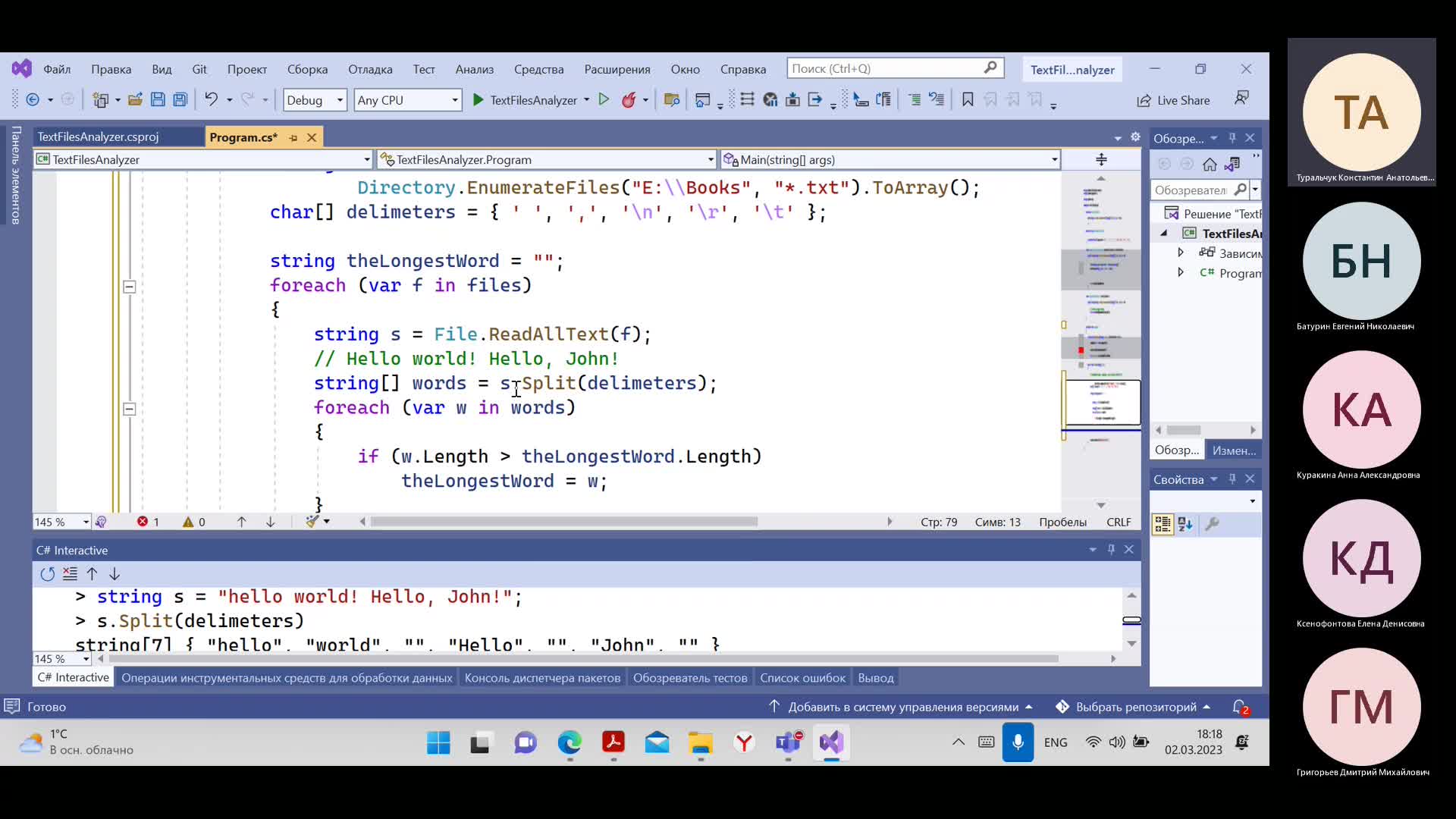Click the Hot Reload flame icon
The height and width of the screenshot is (819, 1456).
[629, 99]
